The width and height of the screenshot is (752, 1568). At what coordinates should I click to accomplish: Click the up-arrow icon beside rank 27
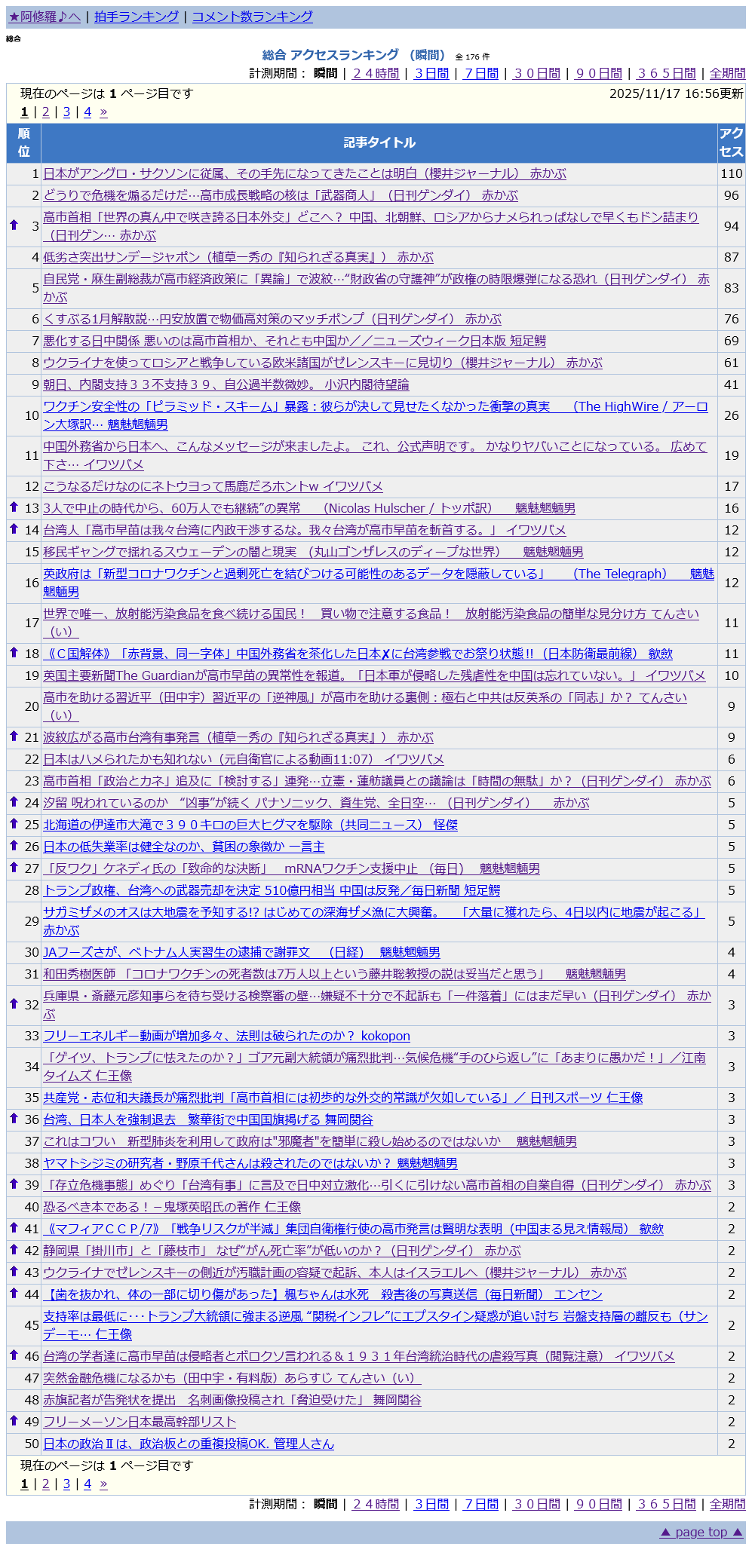(x=14, y=868)
